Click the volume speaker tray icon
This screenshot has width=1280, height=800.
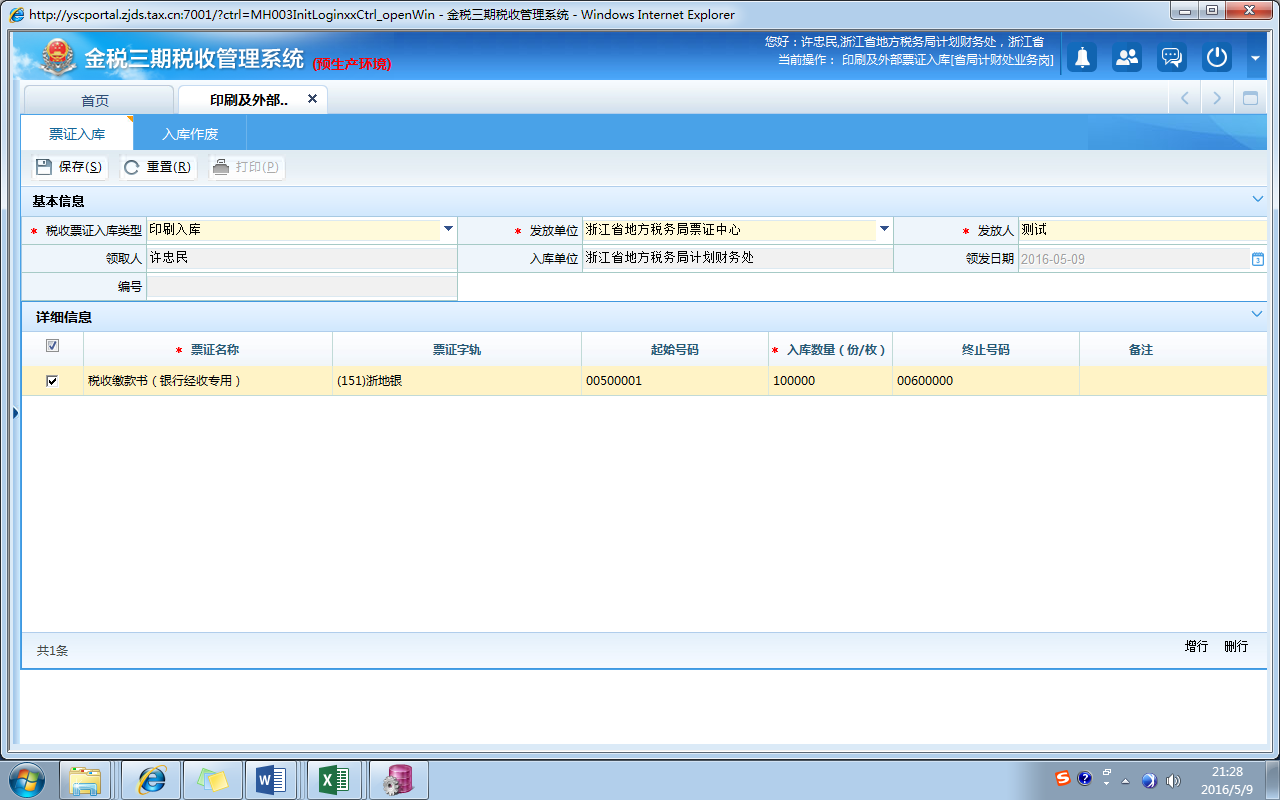pos(1173,781)
